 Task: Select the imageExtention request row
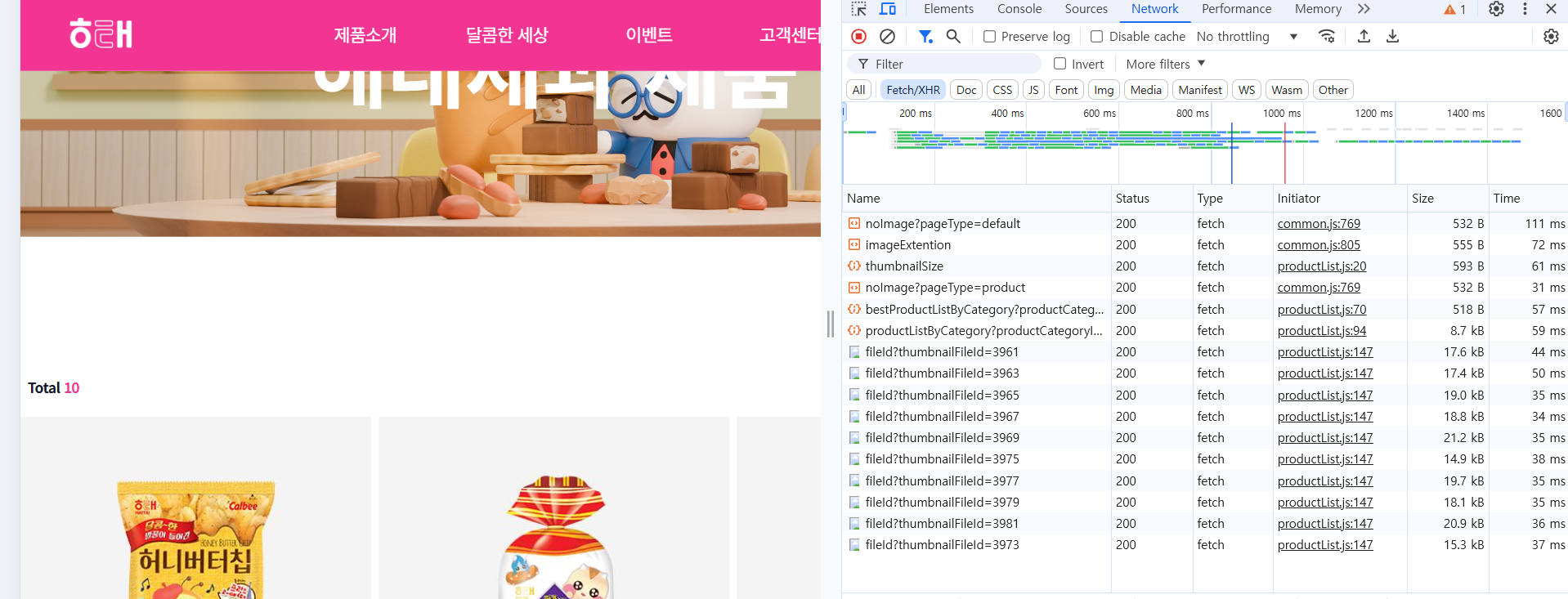(1205, 245)
